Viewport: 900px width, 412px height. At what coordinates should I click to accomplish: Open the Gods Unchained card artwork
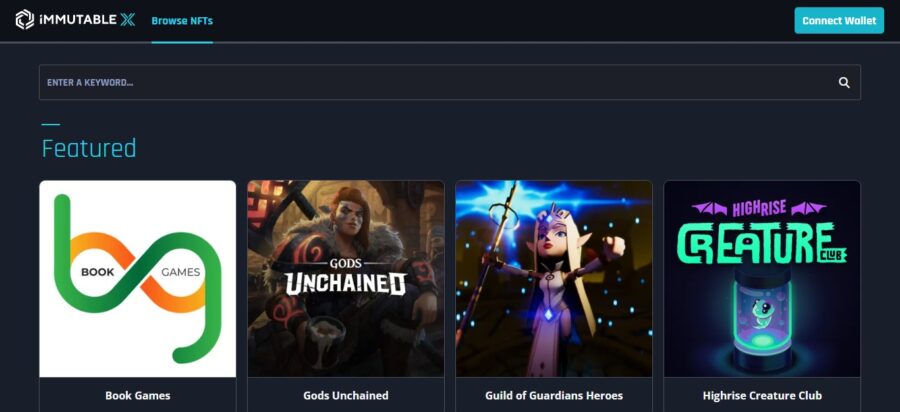[x=346, y=279]
